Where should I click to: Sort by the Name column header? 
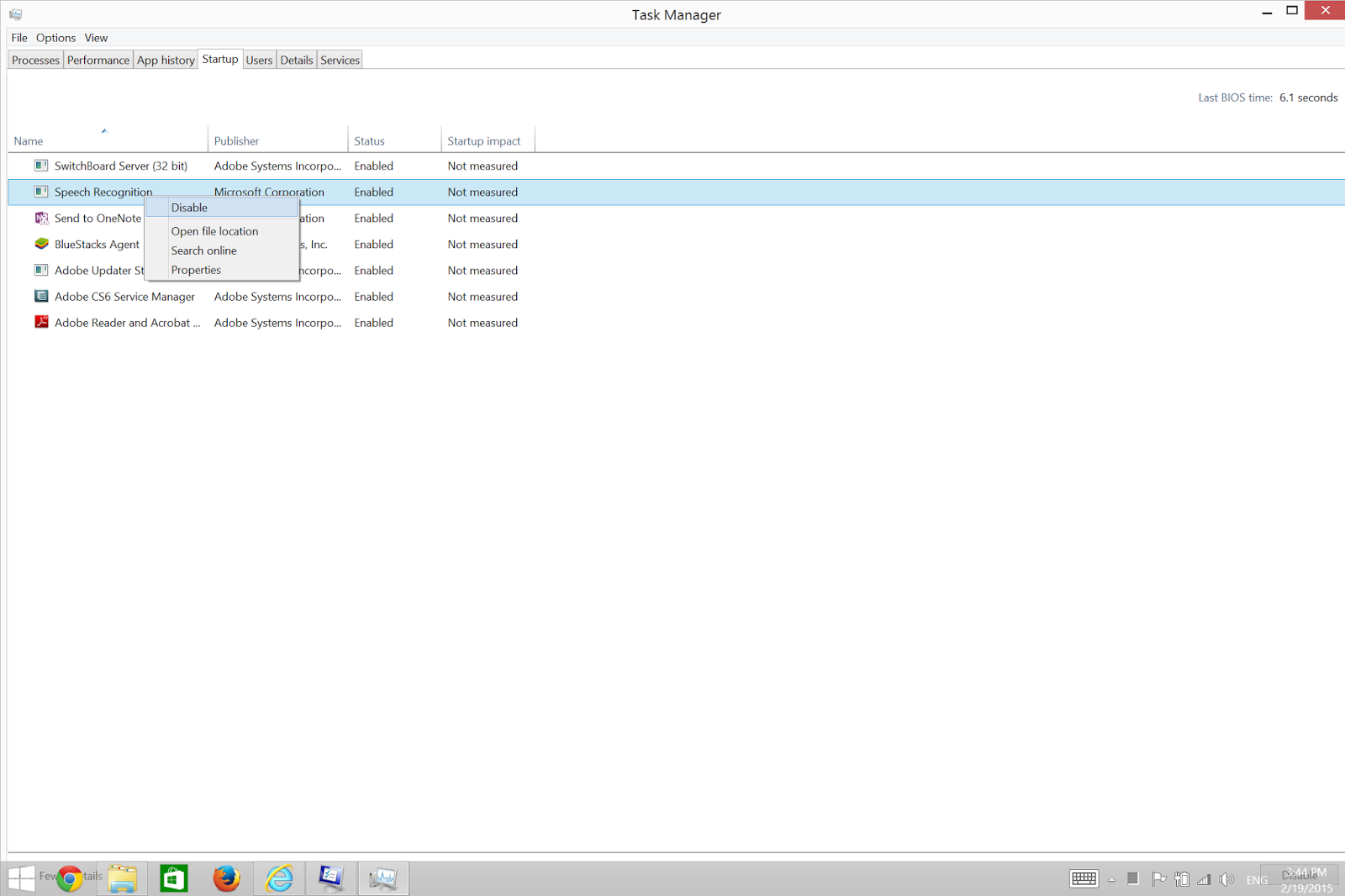(108, 140)
